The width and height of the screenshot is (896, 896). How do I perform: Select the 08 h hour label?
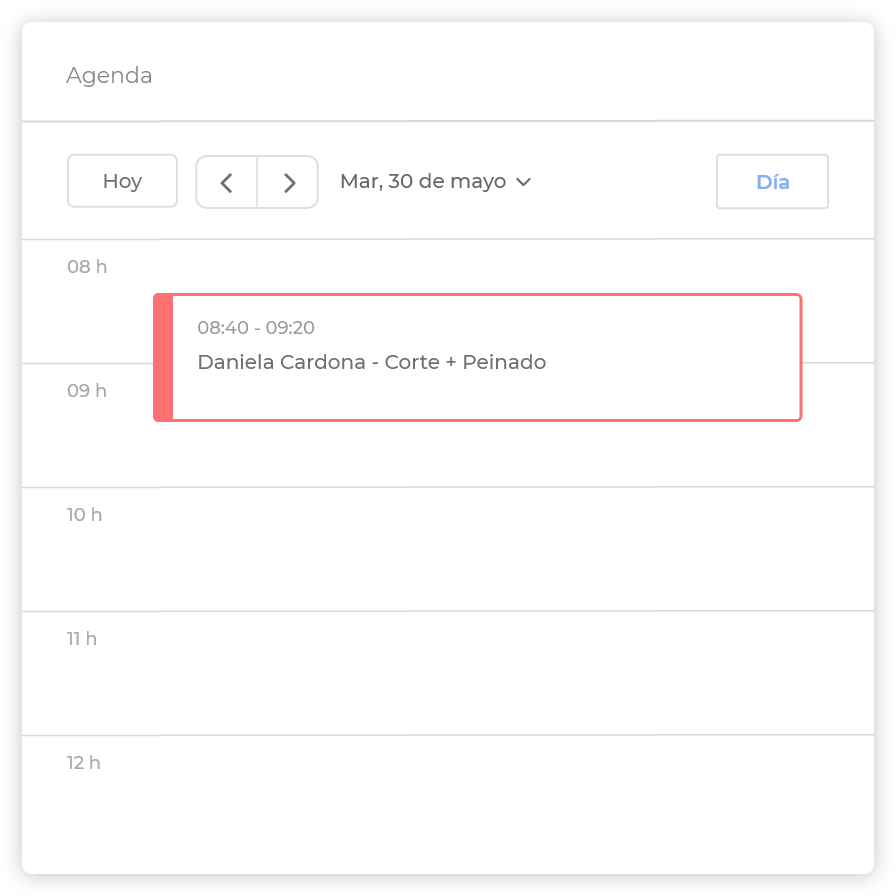pyautogui.click(x=87, y=267)
